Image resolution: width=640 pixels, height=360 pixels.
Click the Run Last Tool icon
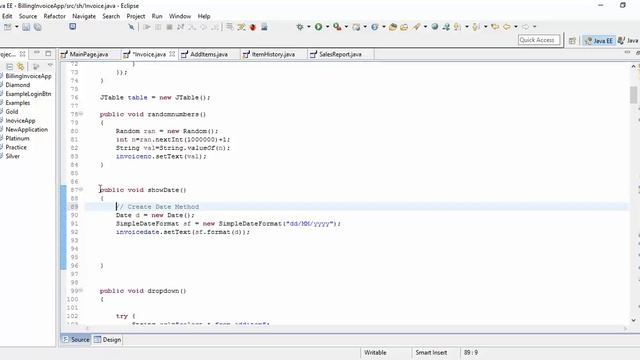(x=337, y=27)
